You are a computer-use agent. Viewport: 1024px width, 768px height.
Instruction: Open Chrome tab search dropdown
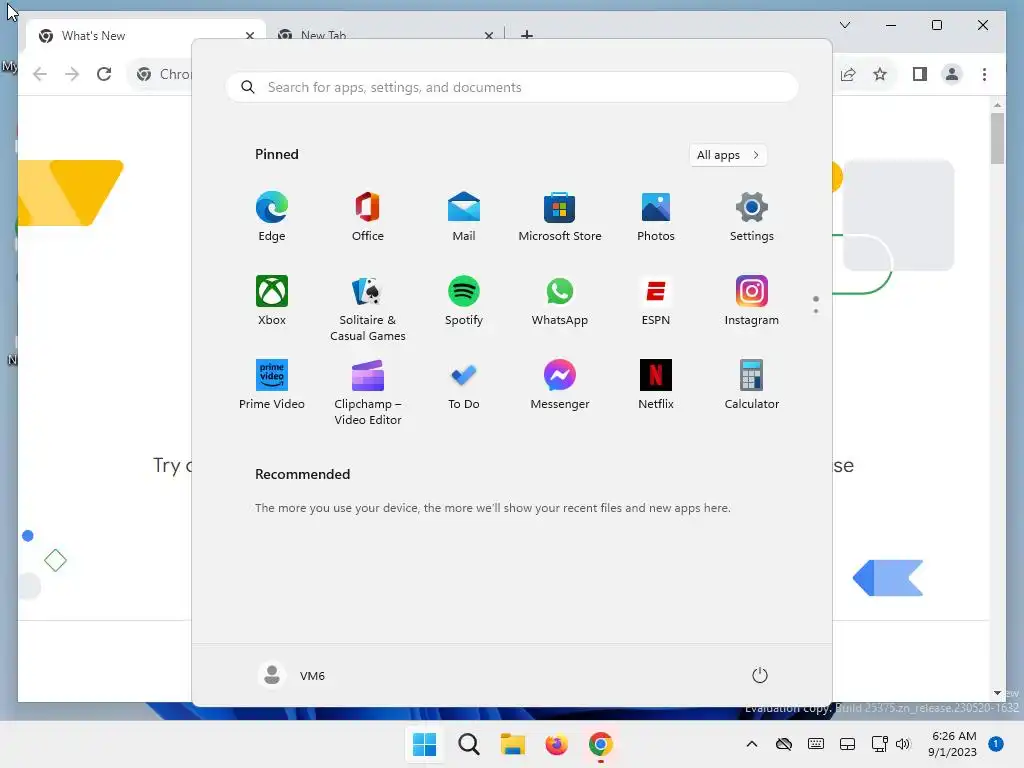(845, 25)
